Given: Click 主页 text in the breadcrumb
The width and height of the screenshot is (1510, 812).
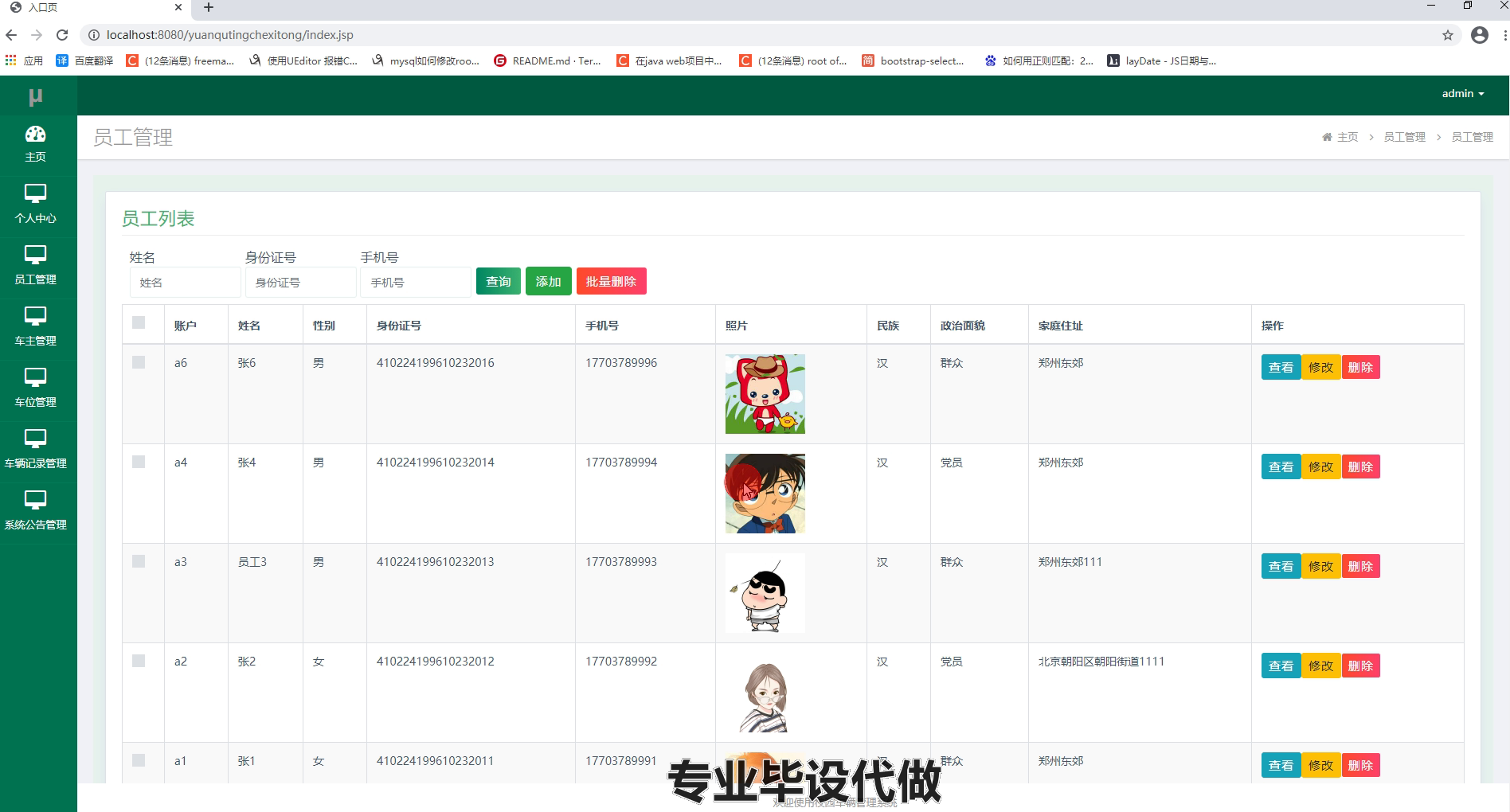Looking at the screenshot, I should [x=1348, y=137].
